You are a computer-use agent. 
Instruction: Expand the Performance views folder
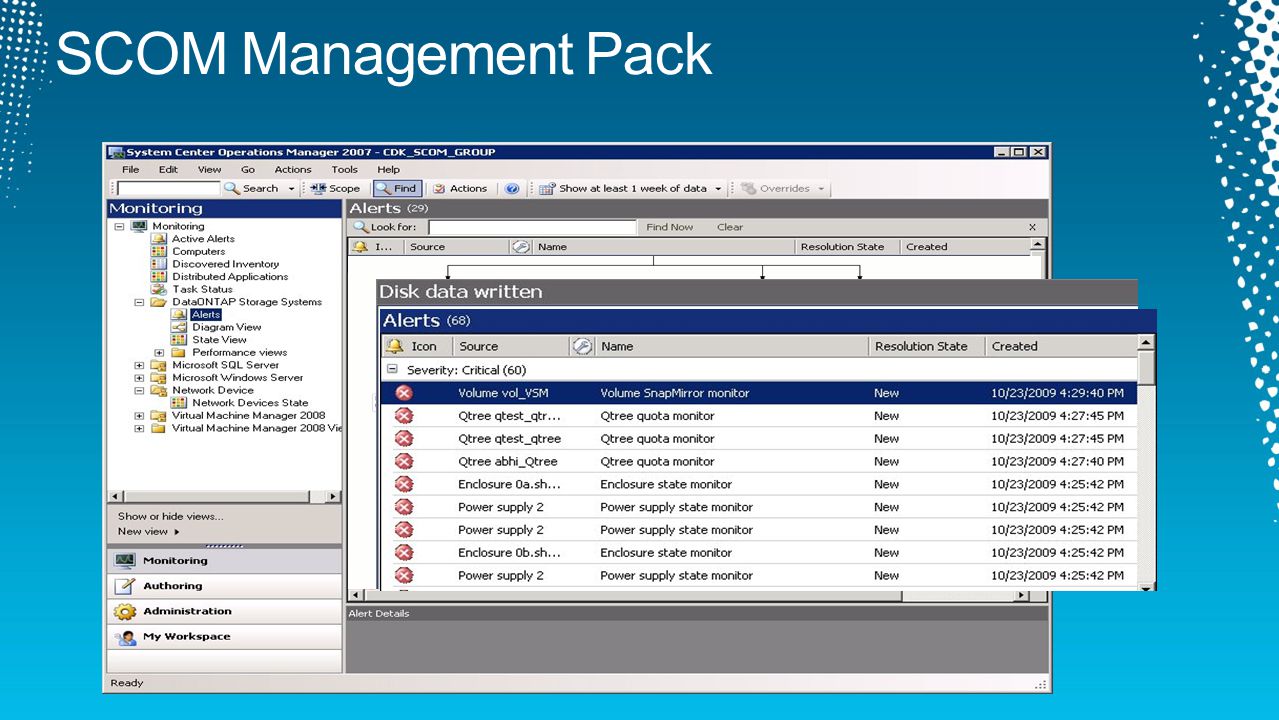[159, 353]
